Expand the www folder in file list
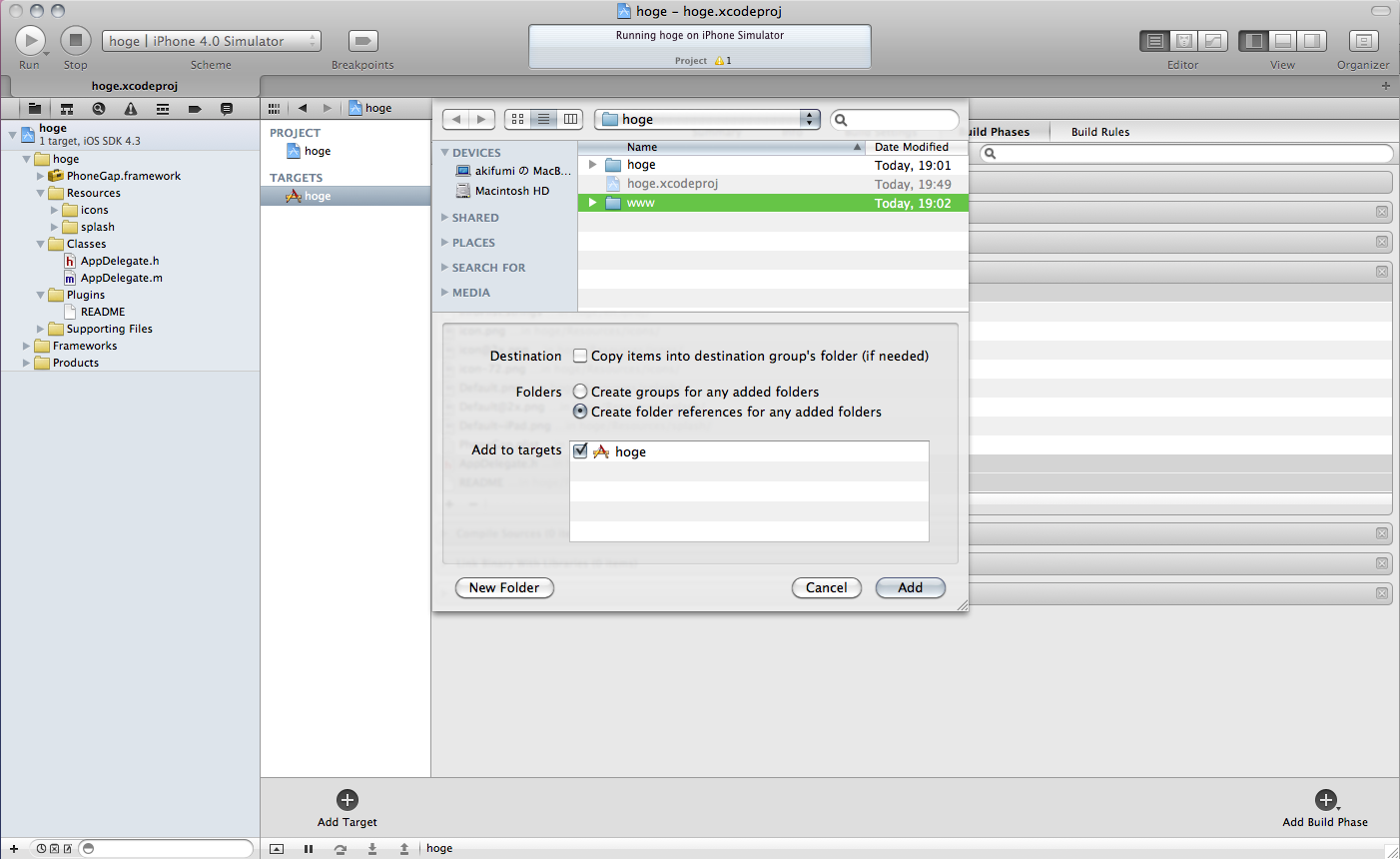 [x=592, y=203]
